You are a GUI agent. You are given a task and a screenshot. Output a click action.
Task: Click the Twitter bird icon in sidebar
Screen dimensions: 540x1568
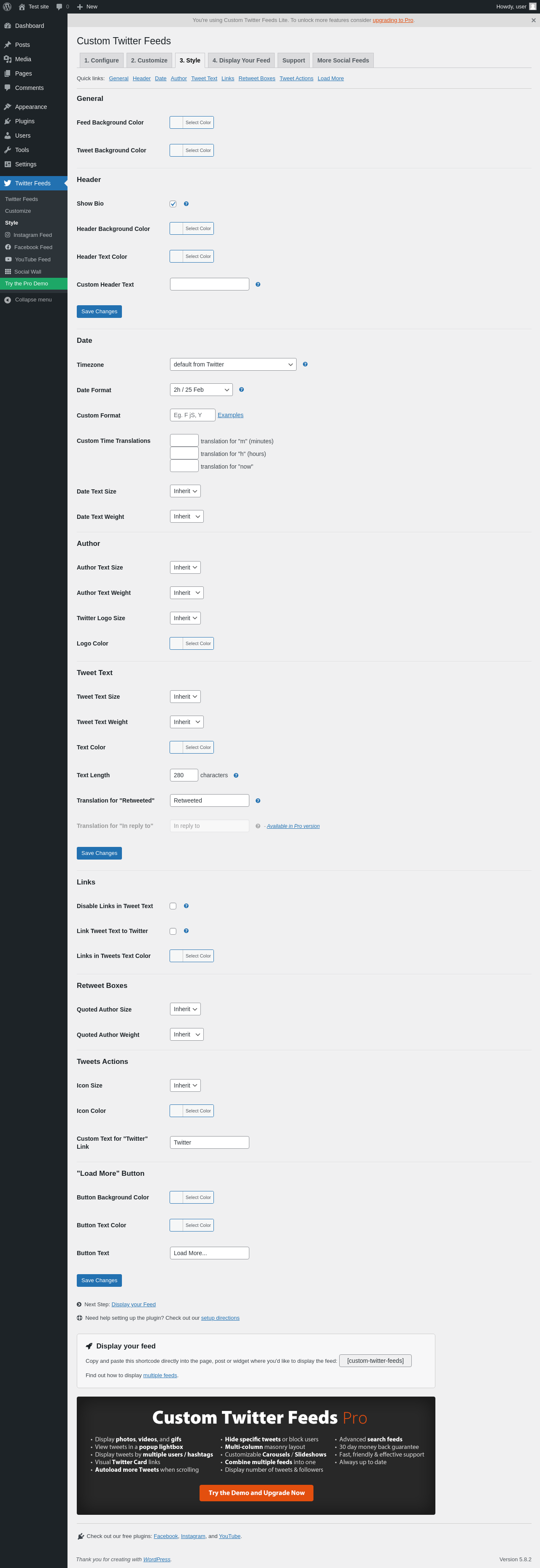pyautogui.click(x=8, y=183)
